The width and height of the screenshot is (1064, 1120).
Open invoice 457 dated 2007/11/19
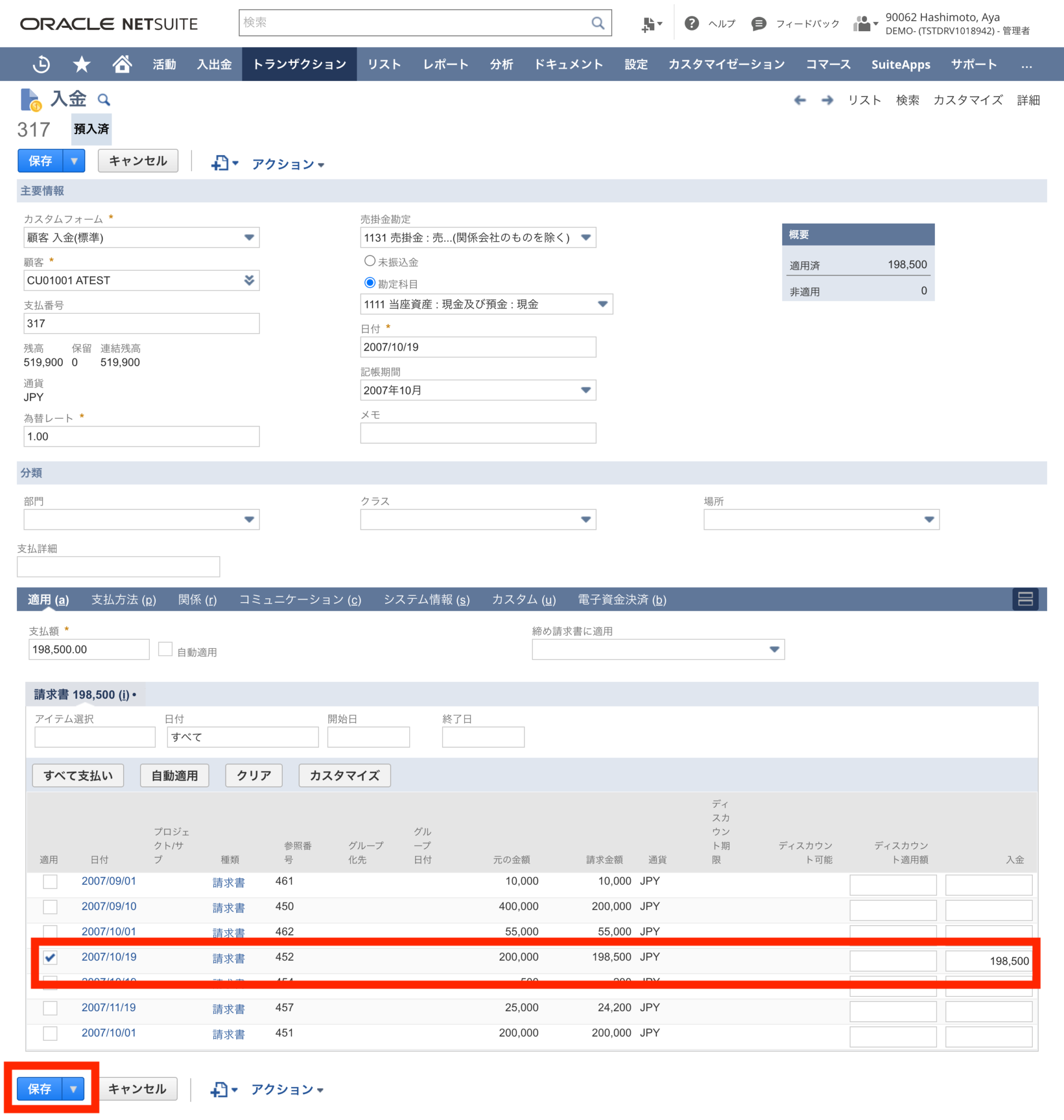[x=108, y=1007]
